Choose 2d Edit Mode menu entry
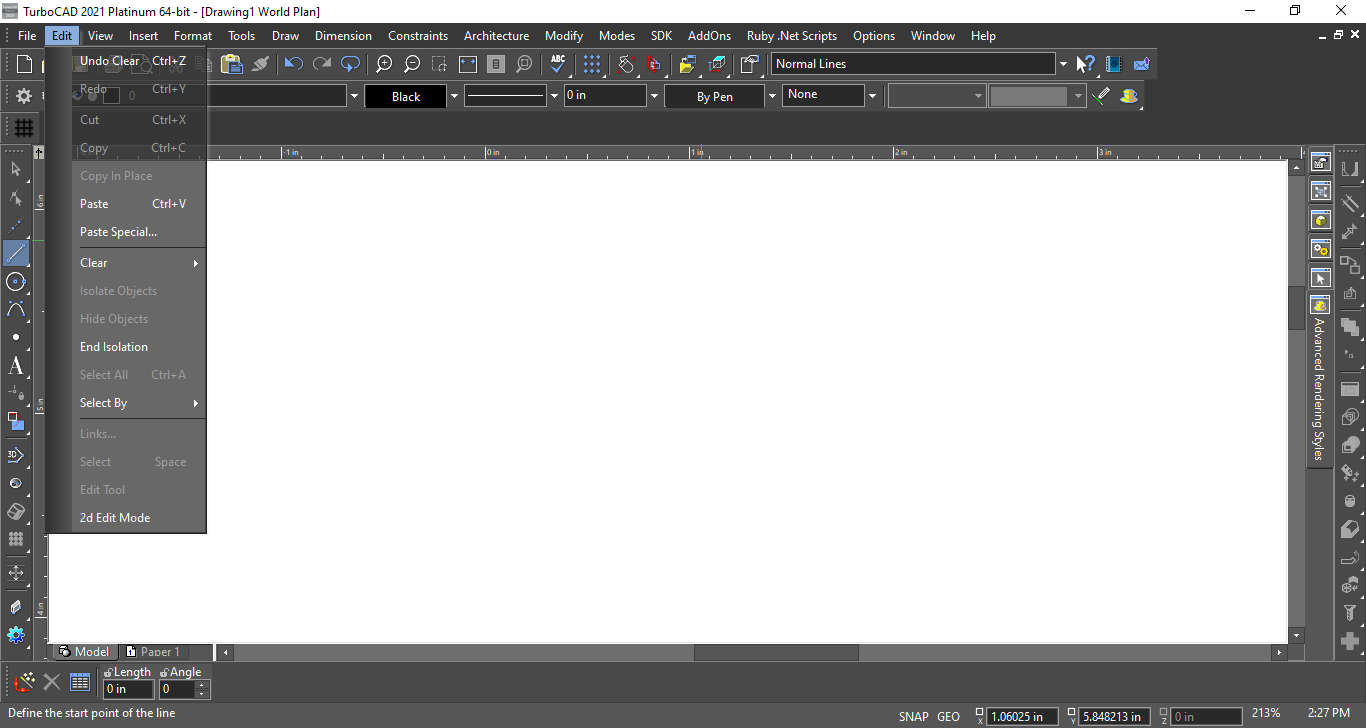The image size is (1366, 728). (x=140, y=518)
